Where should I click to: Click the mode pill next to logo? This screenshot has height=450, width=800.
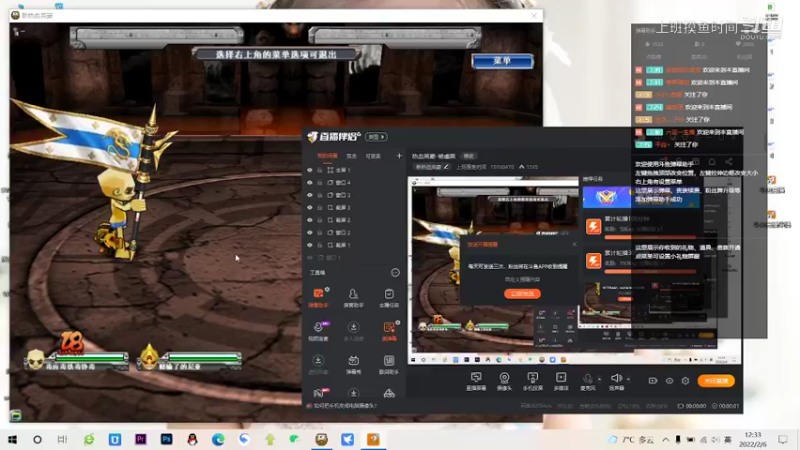pos(377,137)
